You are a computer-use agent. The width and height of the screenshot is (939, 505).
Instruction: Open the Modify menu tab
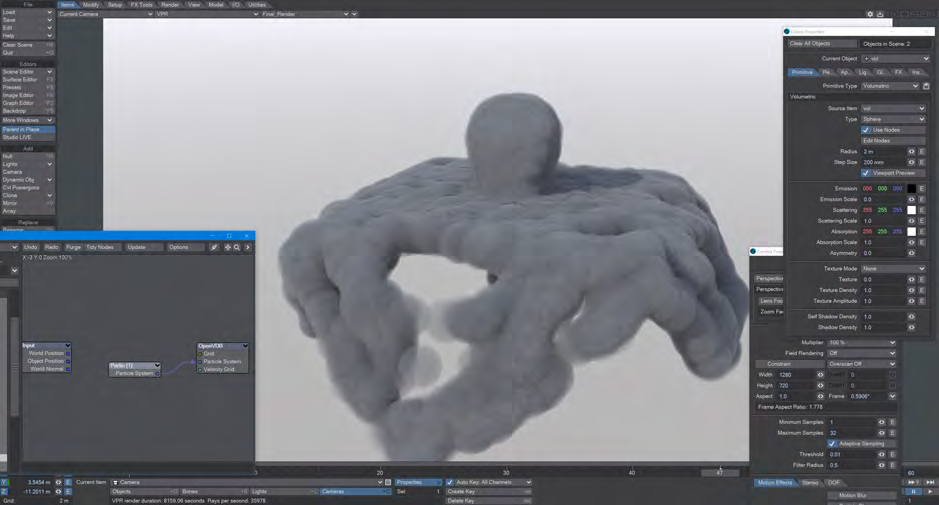[x=91, y=5]
